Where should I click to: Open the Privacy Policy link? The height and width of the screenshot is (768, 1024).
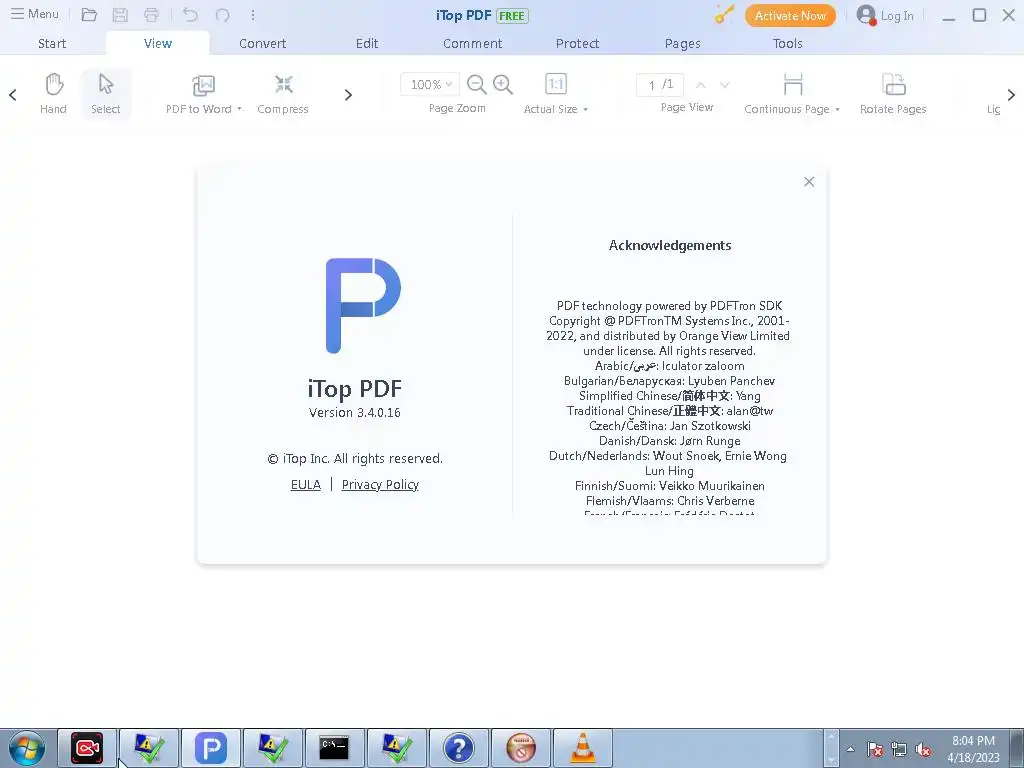pos(380,485)
